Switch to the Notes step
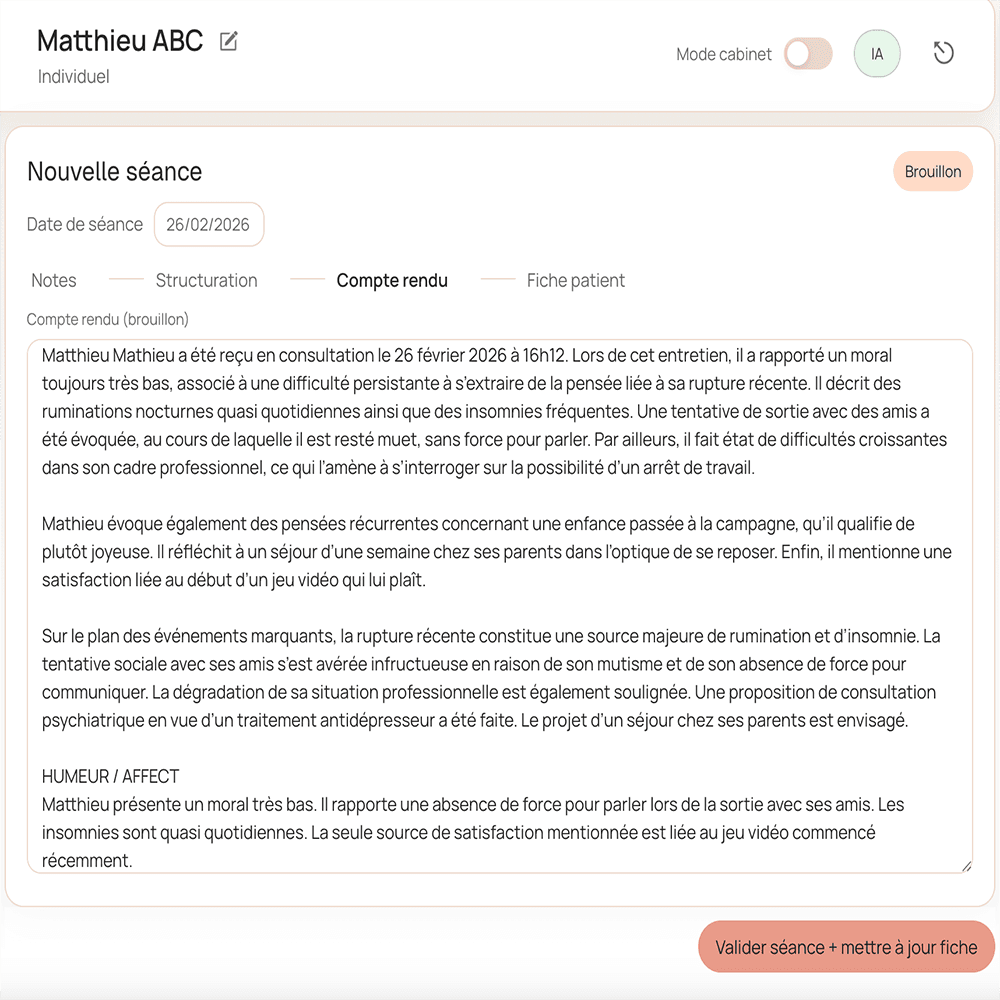Viewport: 1000px width, 1000px height. tap(54, 281)
